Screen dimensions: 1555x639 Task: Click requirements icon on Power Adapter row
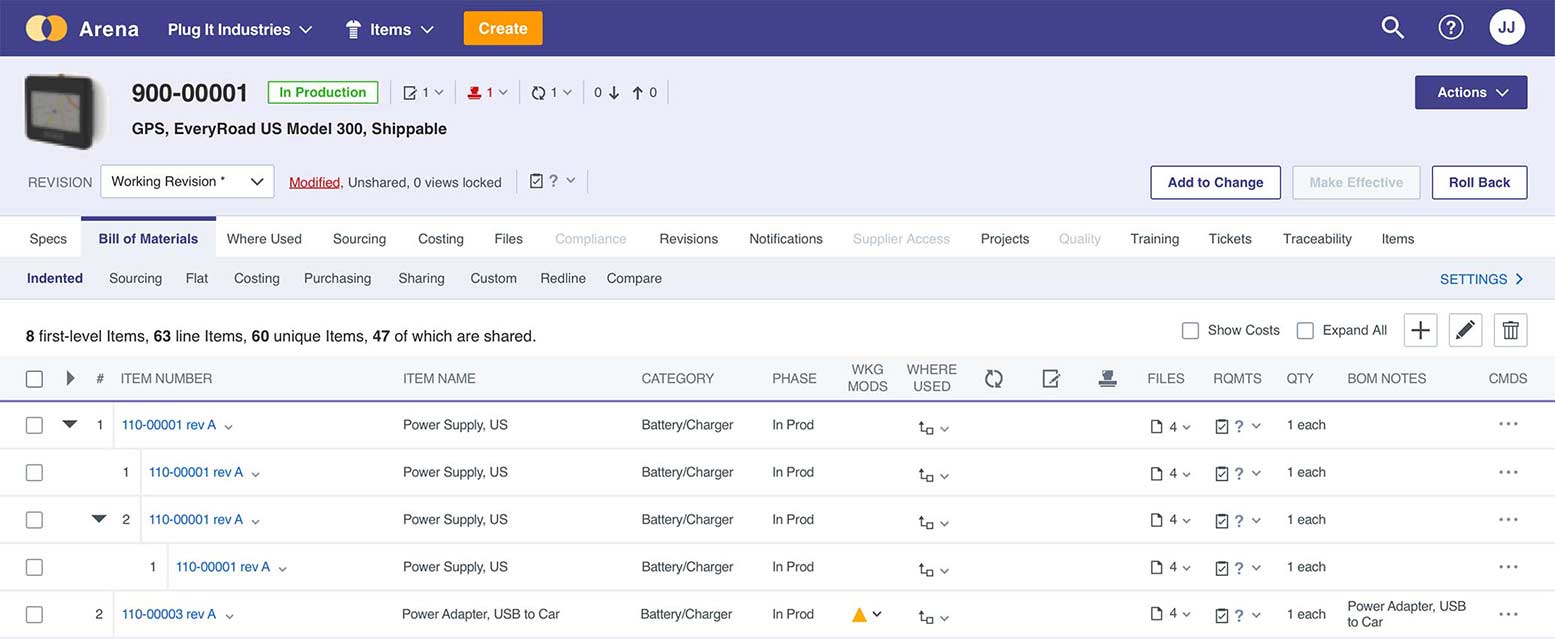(x=1221, y=615)
